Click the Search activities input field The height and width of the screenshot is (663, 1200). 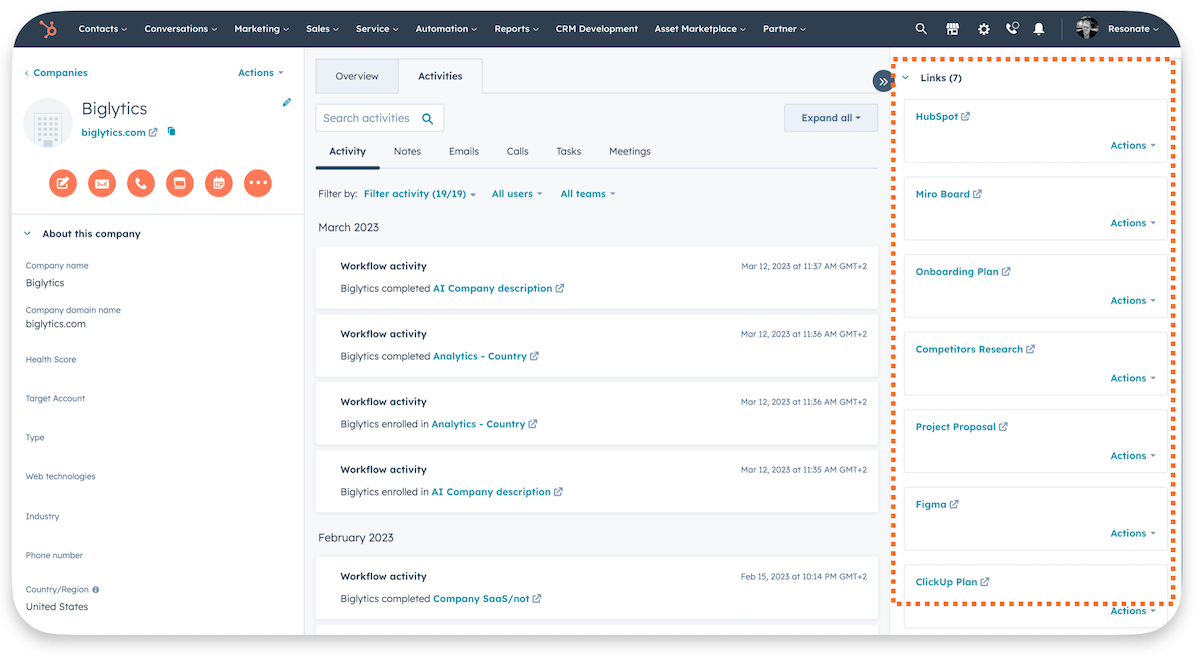point(380,118)
